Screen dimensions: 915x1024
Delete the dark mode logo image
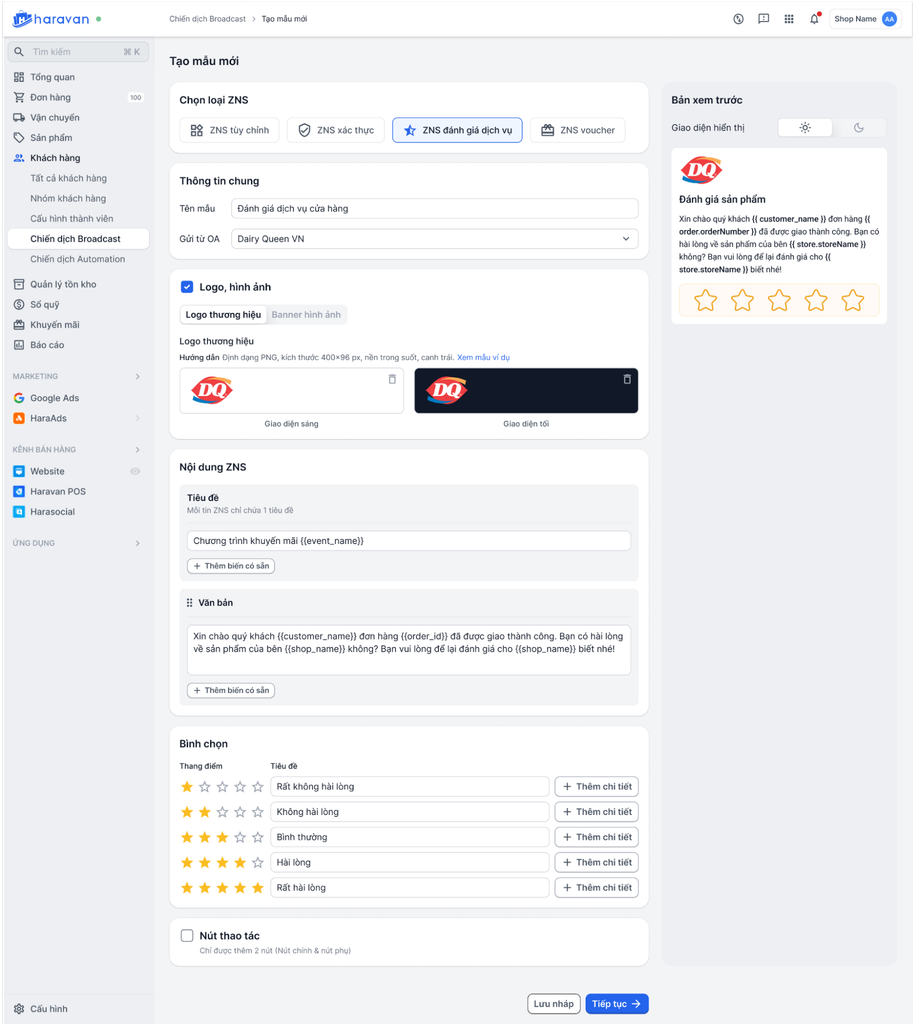(627, 379)
